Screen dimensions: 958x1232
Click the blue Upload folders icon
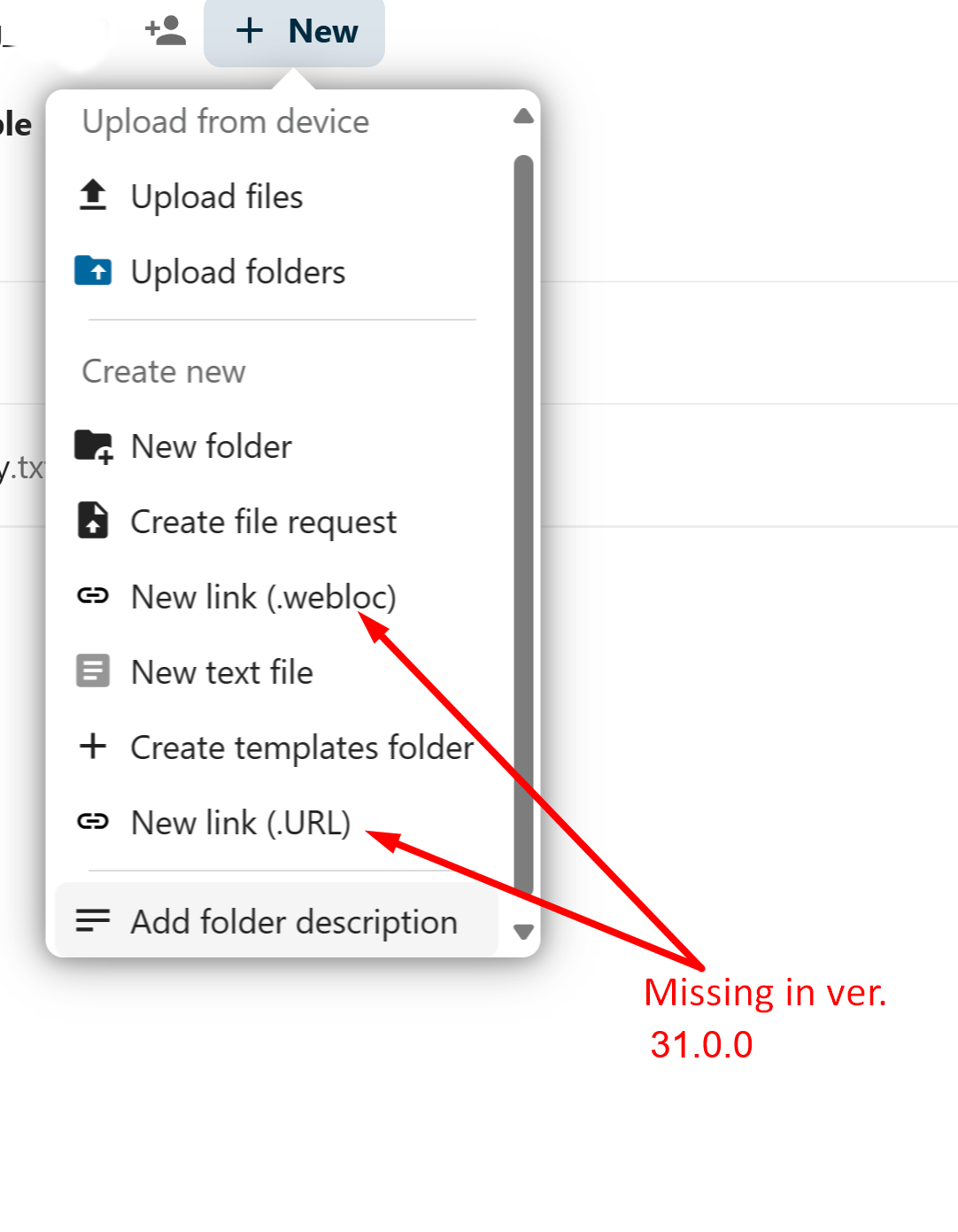coord(93,271)
